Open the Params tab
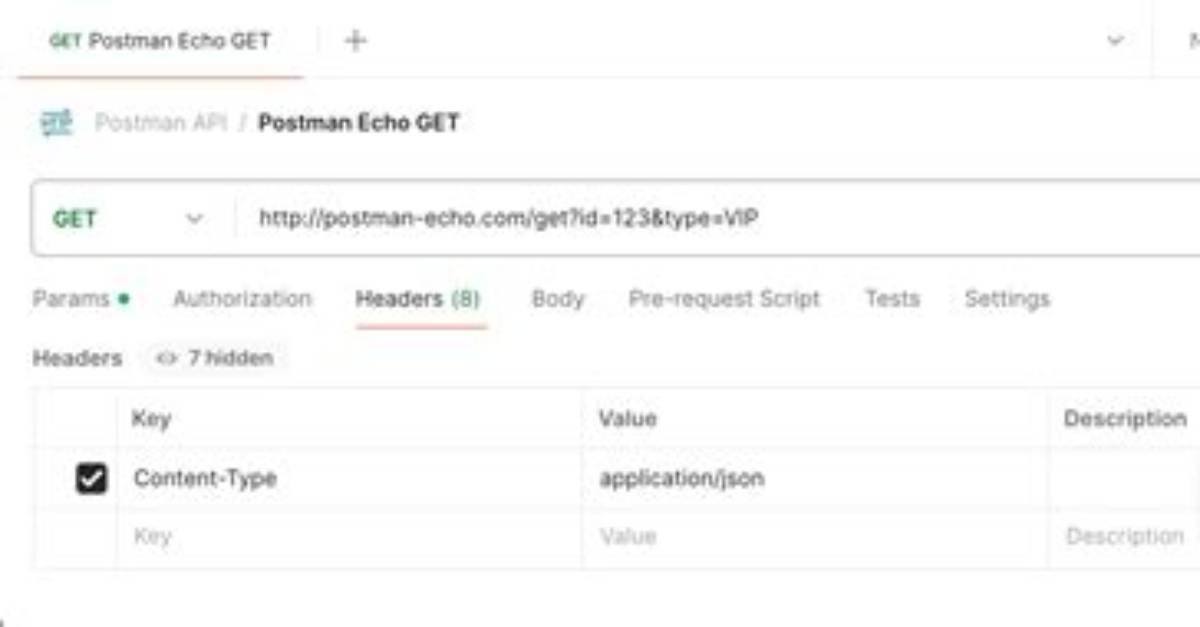Viewport: 1200px width, 627px height. pyautogui.click(x=81, y=299)
